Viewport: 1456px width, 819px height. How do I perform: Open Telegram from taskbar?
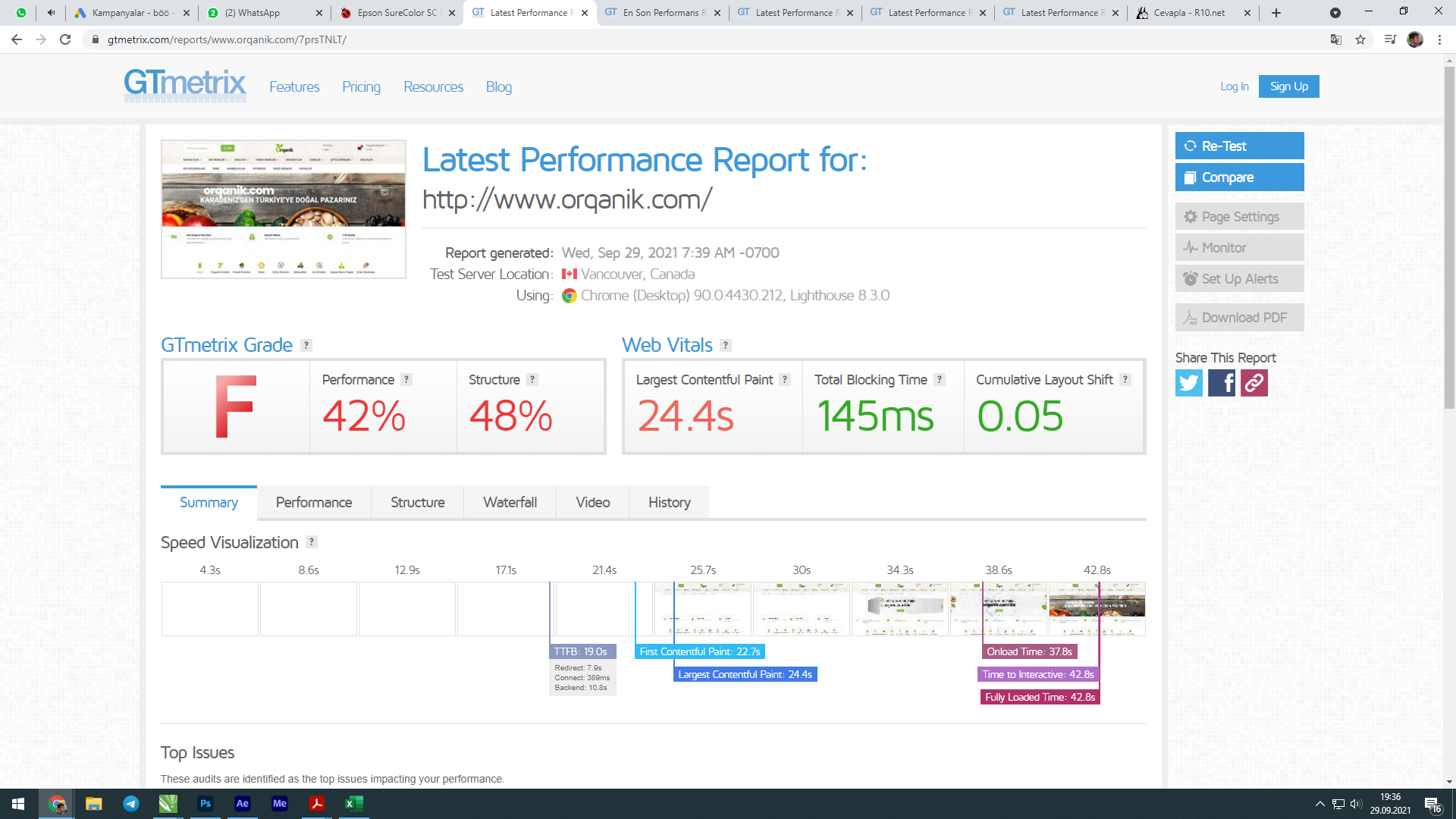tap(131, 804)
